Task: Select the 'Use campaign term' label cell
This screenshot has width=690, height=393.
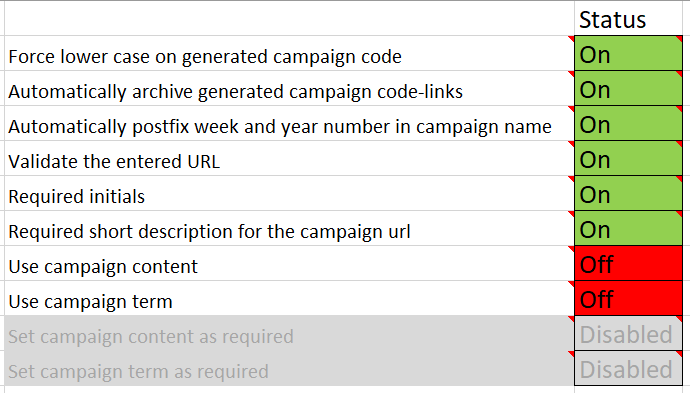Action: point(289,298)
